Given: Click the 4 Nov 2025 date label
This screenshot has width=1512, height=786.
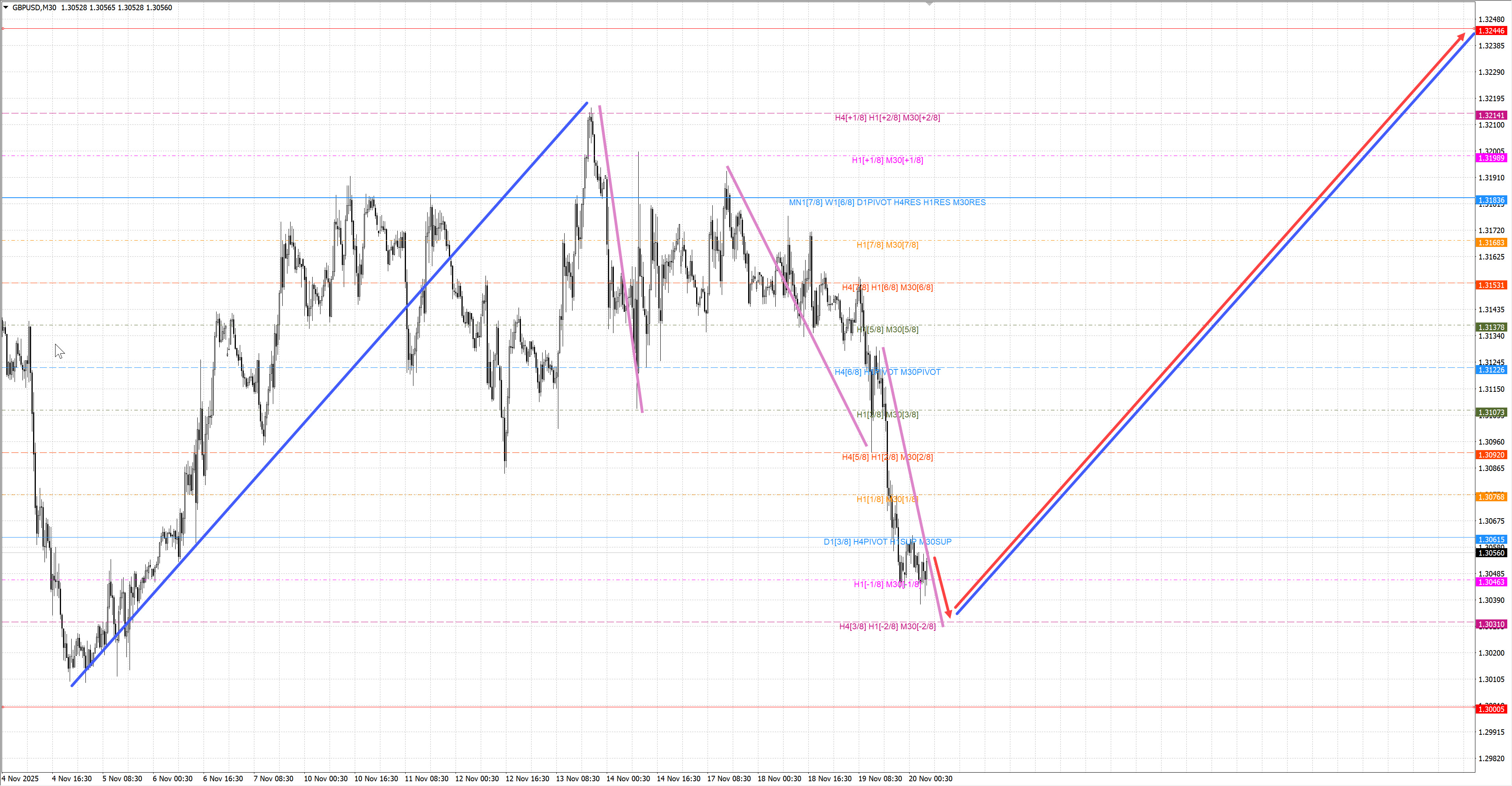Looking at the screenshot, I should (20, 779).
